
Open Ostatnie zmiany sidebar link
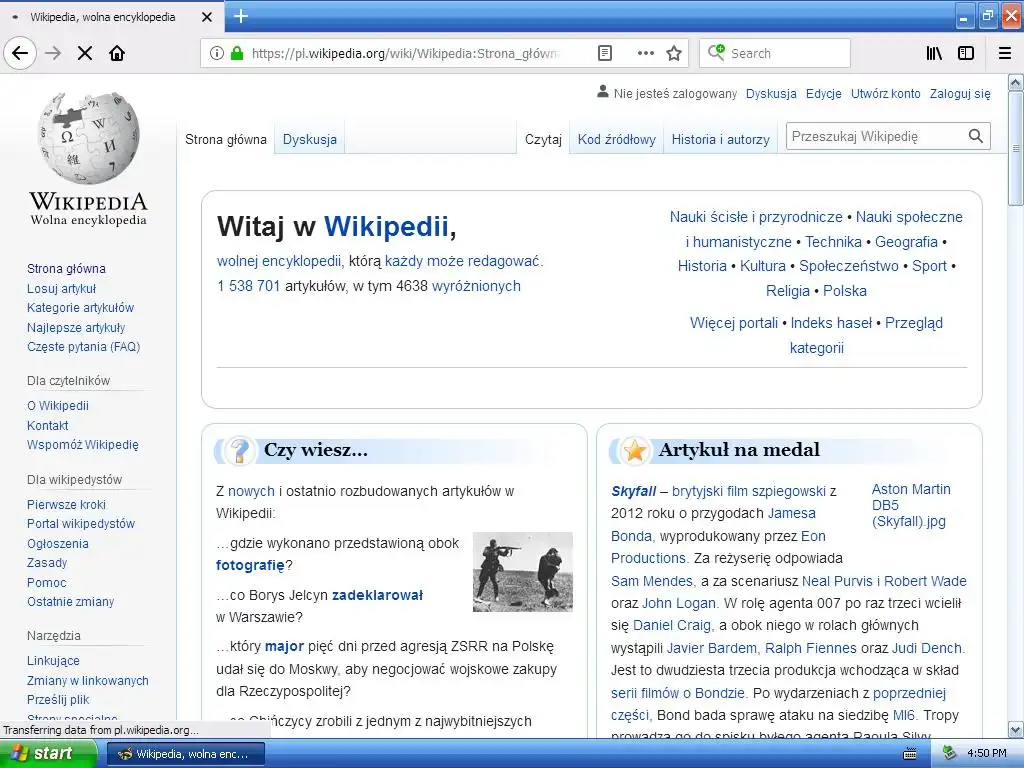[x=71, y=601]
